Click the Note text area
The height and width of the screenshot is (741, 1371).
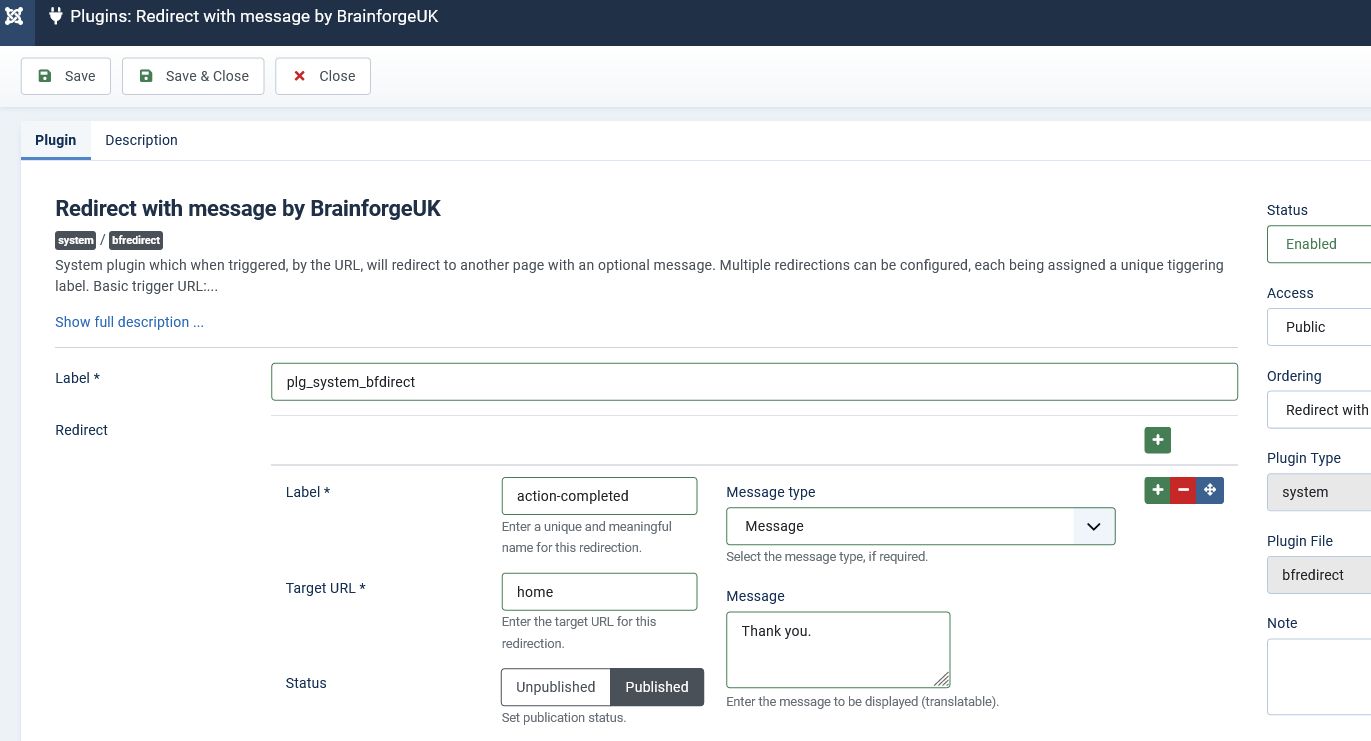[1318, 677]
